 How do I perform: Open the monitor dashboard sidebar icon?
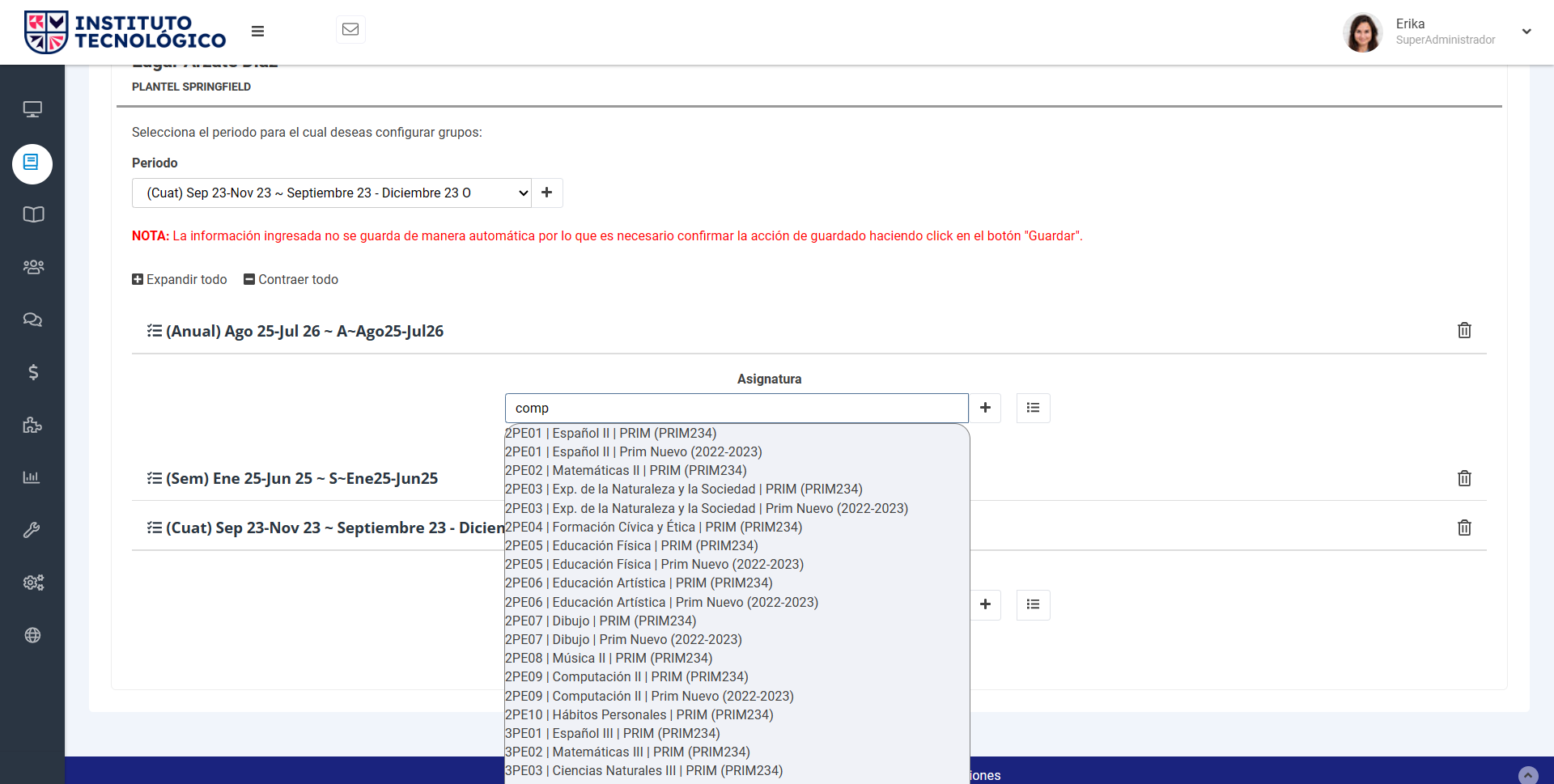click(32, 109)
